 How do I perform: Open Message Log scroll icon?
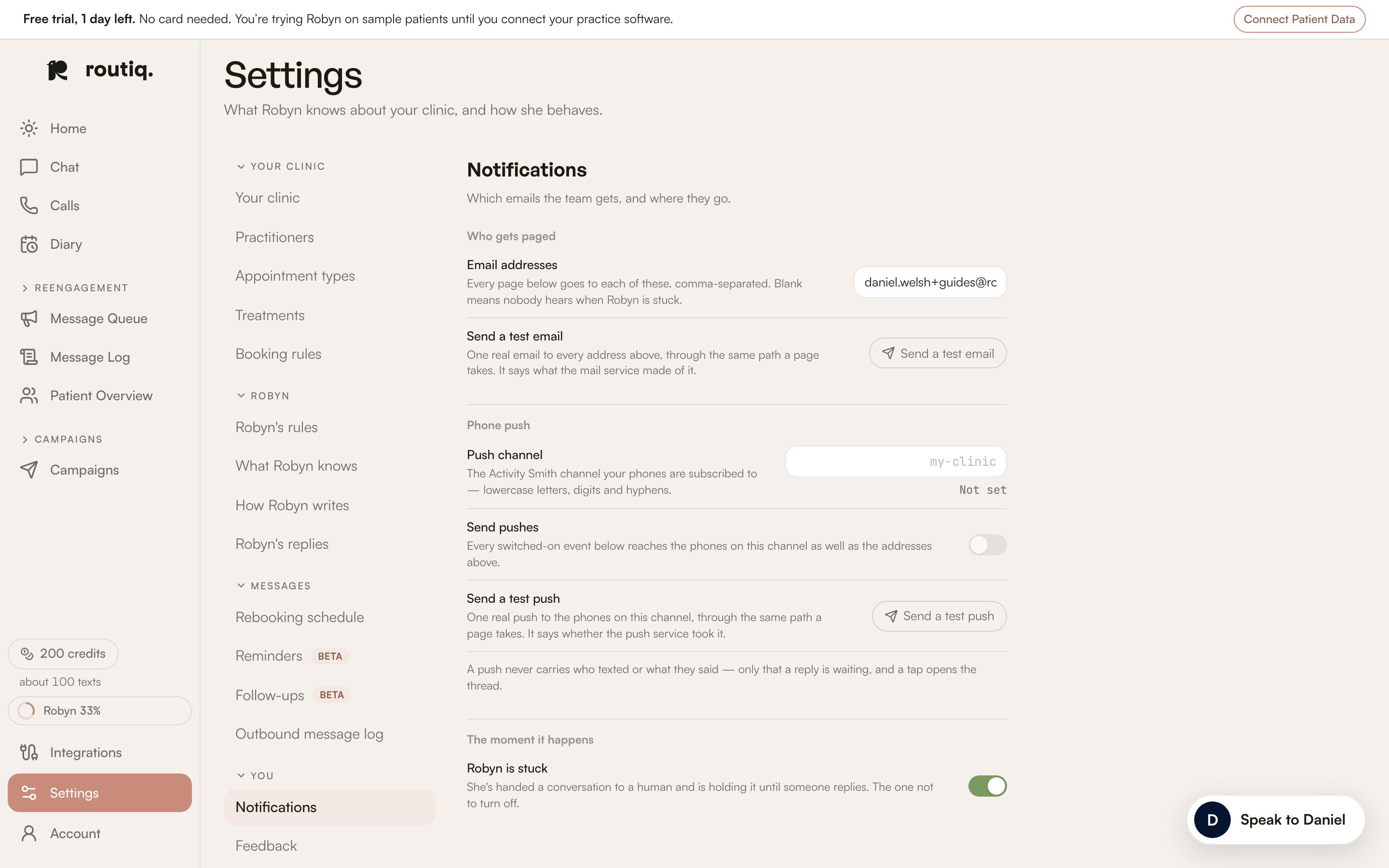[29, 357]
